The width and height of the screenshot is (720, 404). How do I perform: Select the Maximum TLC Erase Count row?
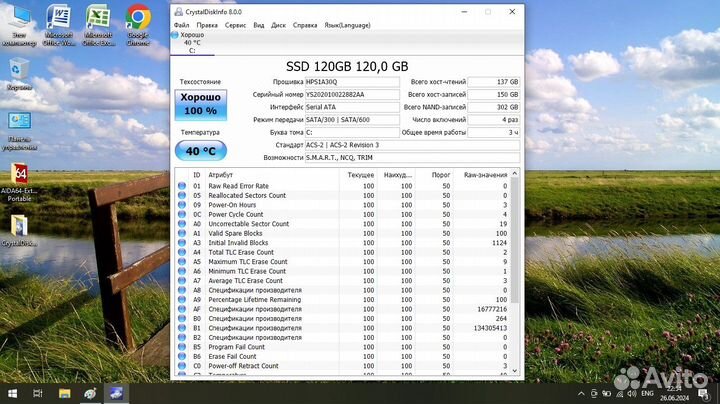click(x=343, y=262)
